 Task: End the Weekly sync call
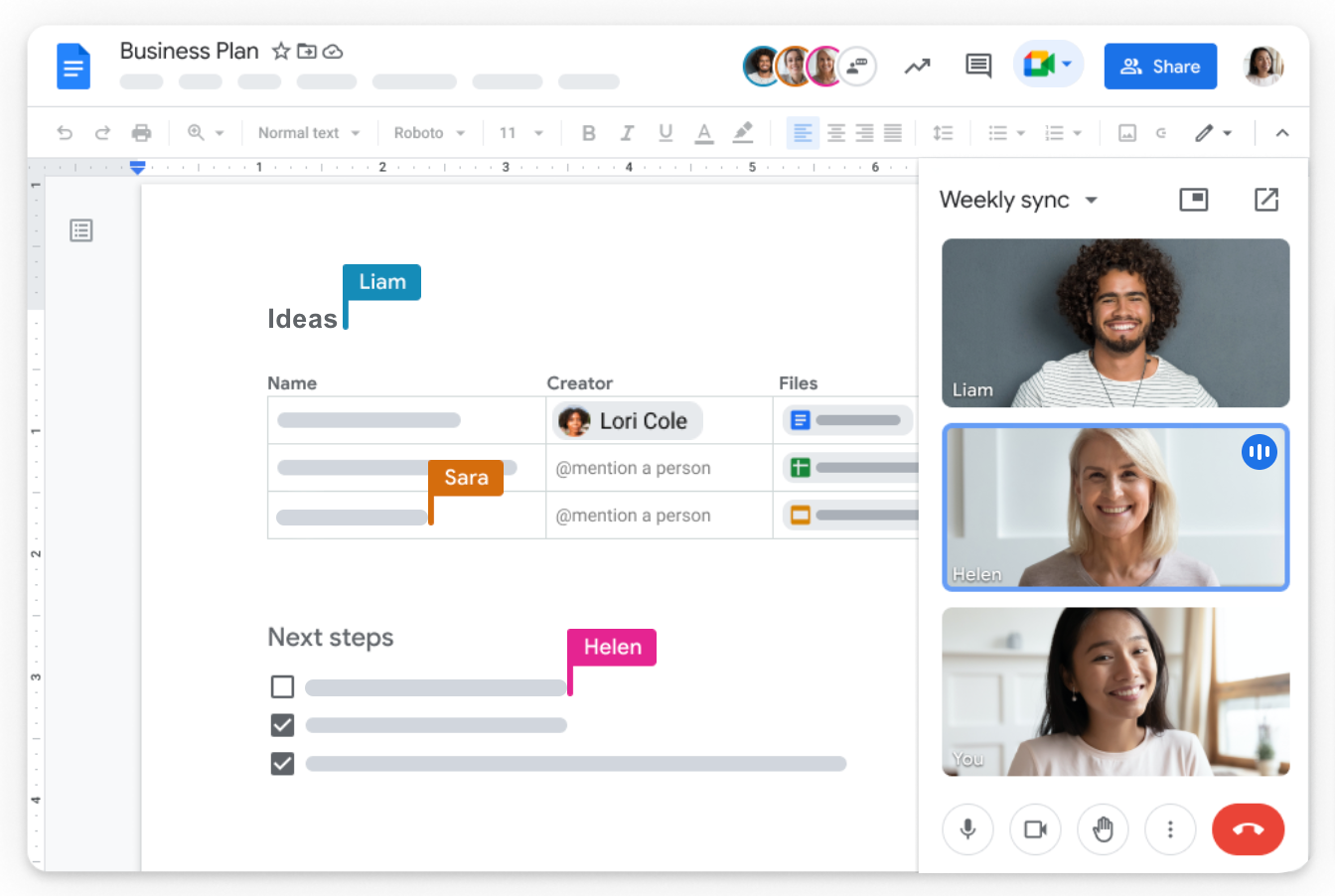pyautogui.click(x=1249, y=829)
